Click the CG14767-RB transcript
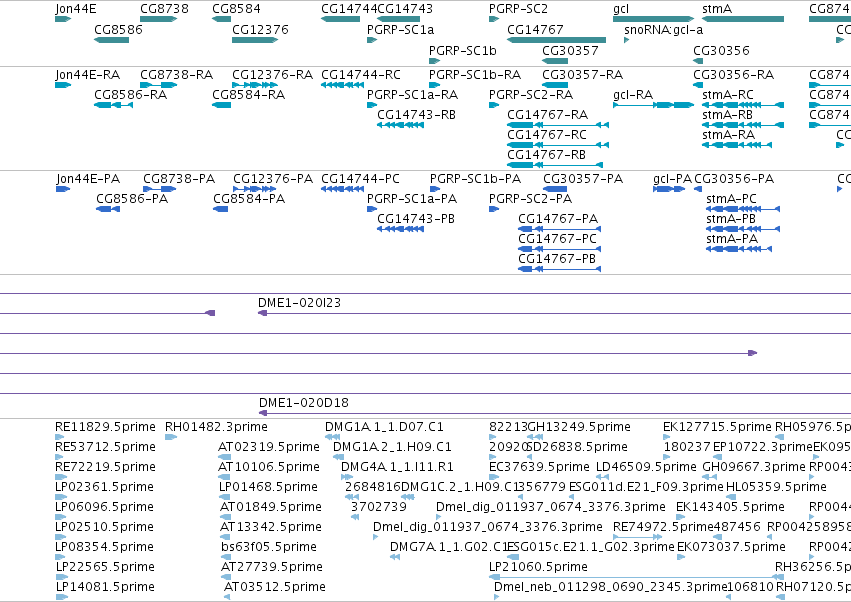The height and width of the screenshot is (602, 851). coord(555,165)
